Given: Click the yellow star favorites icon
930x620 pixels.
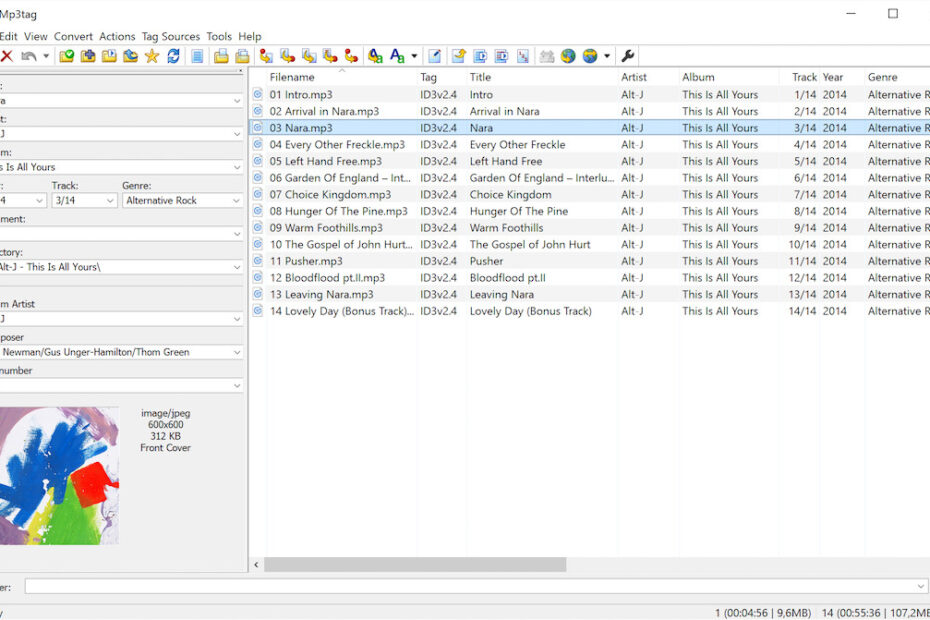Looking at the screenshot, I should coord(152,57).
